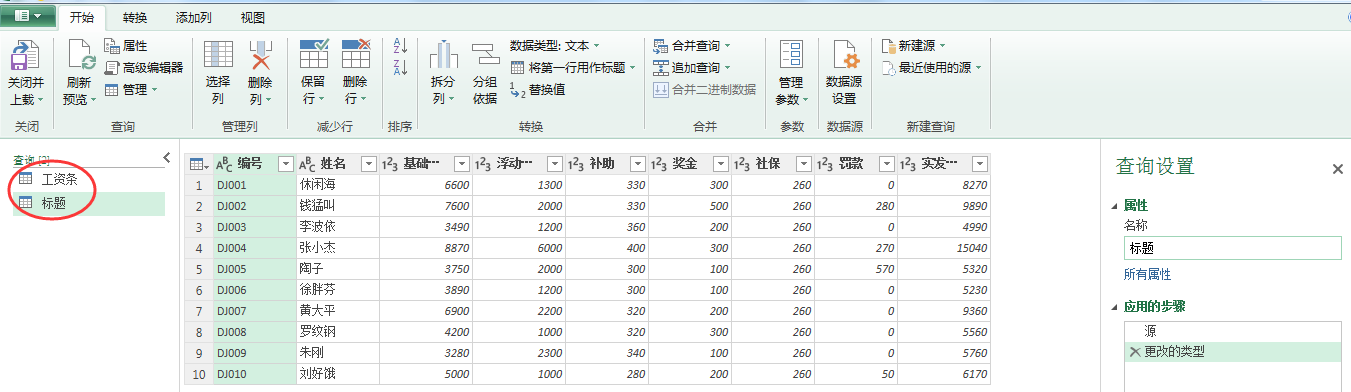Click Combine Binaries (合并二进制数据)

pyautogui.click(x=705, y=90)
